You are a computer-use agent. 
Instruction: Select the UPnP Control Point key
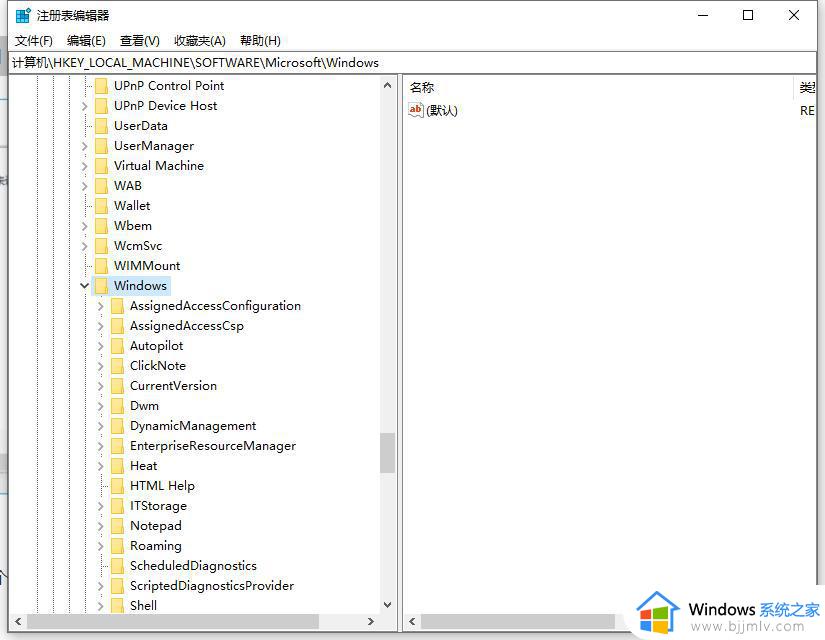click(169, 86)
